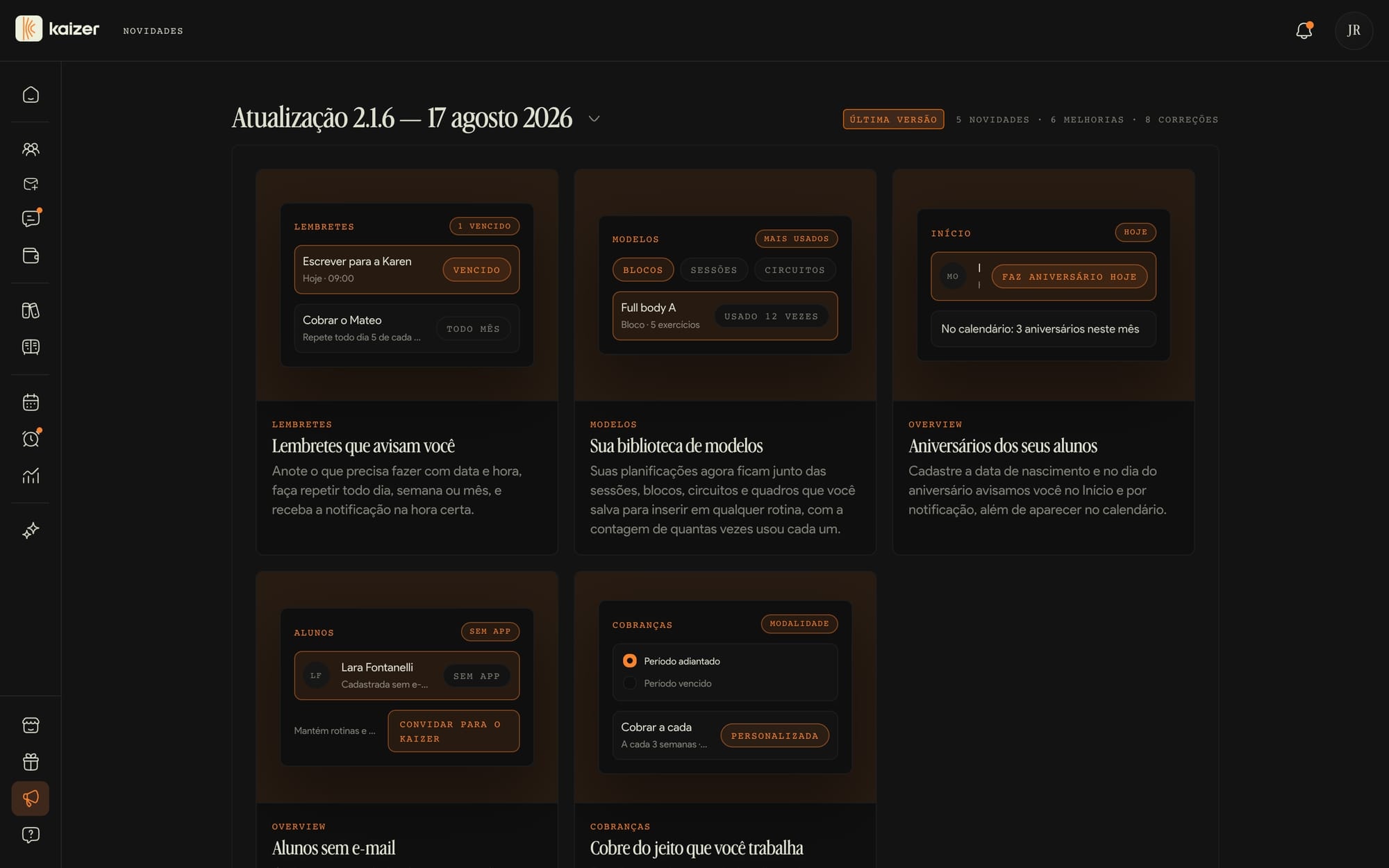Viewport: 1389px width, 868px height.
Task: Click the LF avatar circle
Action: [316, 676]
